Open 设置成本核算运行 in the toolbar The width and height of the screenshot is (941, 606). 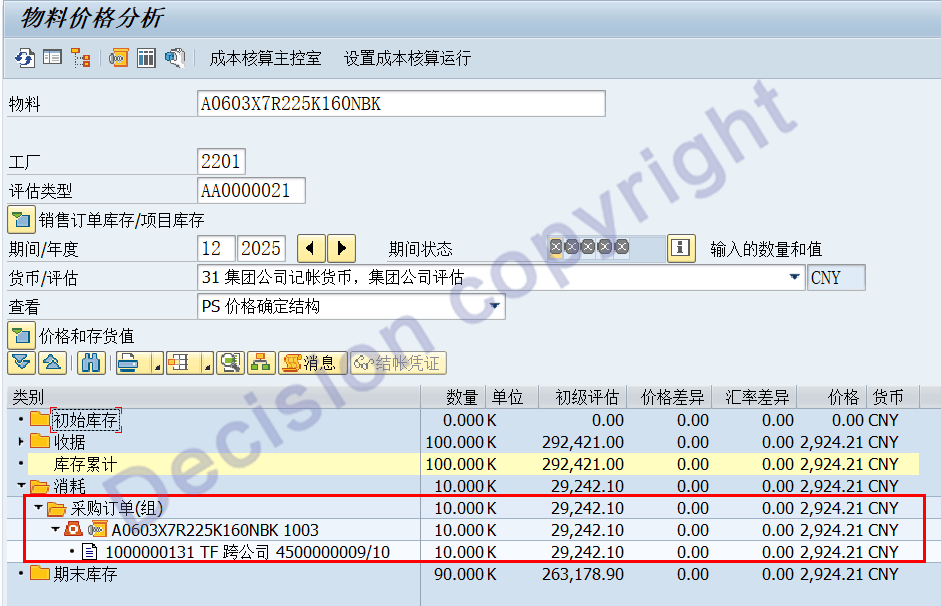[407, 58]
